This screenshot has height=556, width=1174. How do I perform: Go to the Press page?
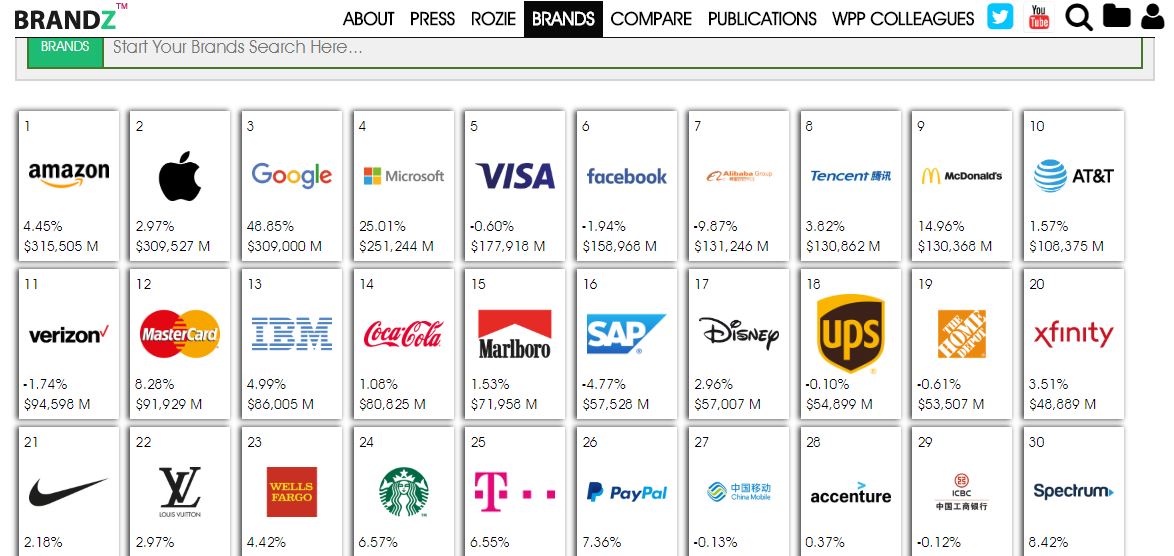click(432, 19)
